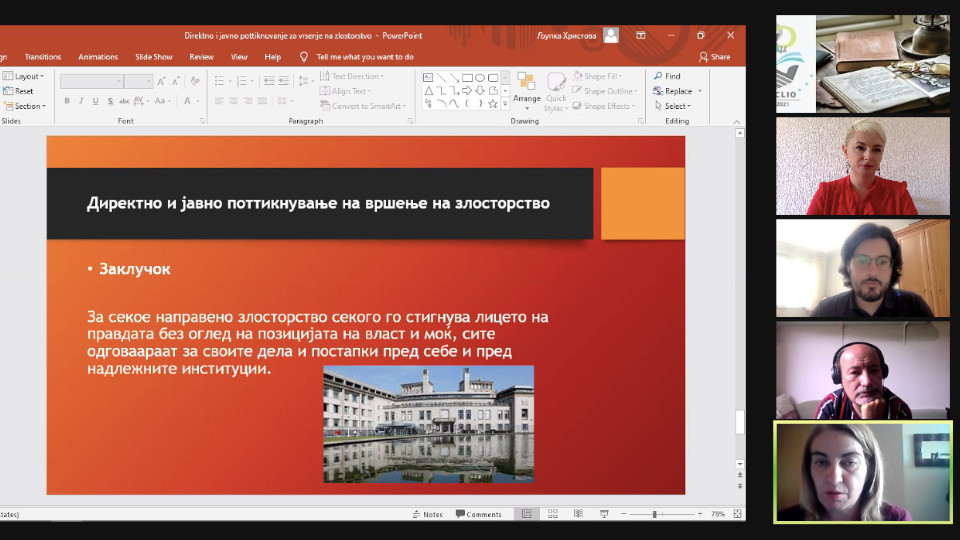Click the font name input box
The image size is (960, 540).
pyautogui.click(x=91, y=81)
